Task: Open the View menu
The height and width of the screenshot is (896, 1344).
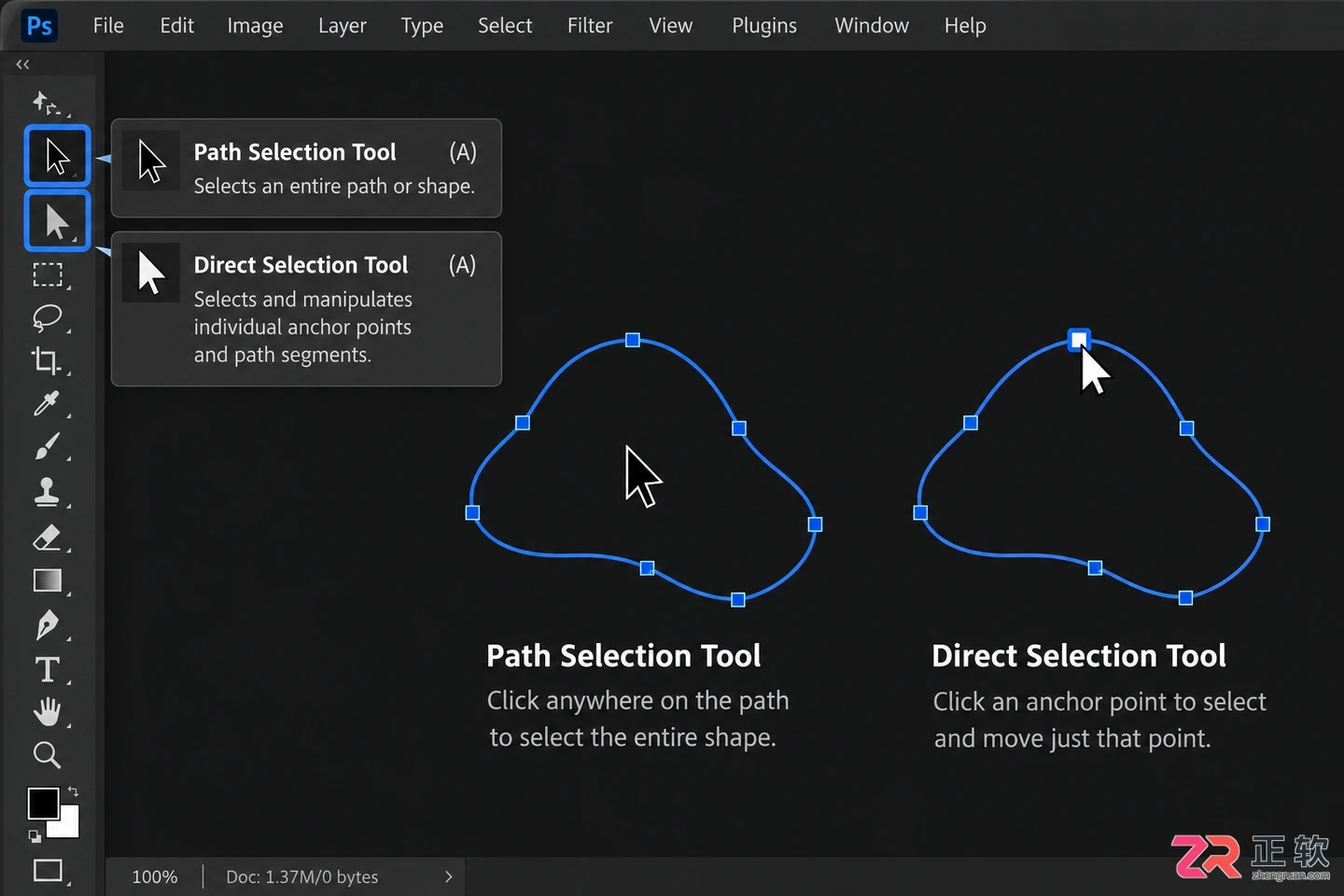Action: tap(671, 25)
